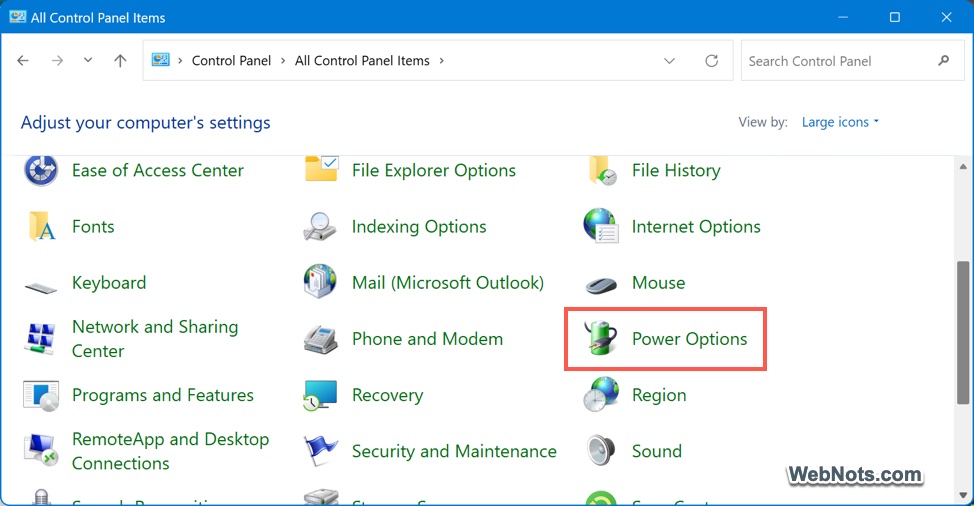
Task: Click the Programs and Features icon
Action: click(x=41, y=396)
